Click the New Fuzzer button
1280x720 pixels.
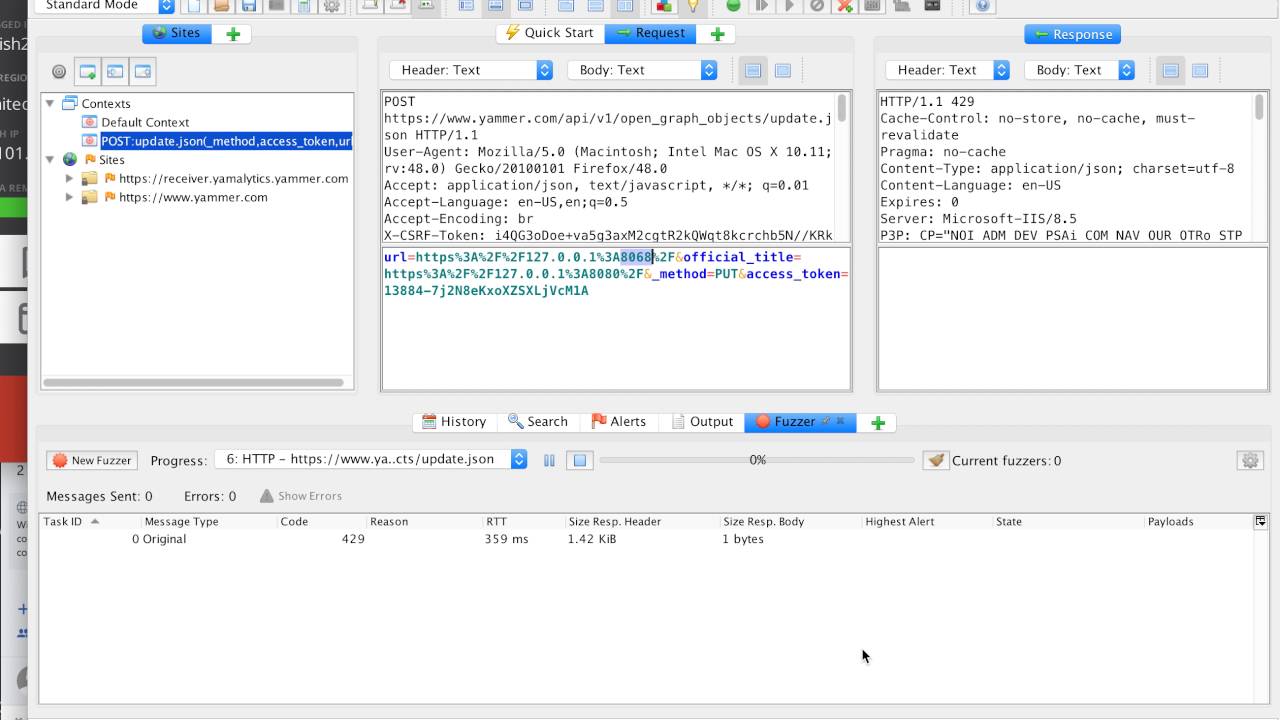pyautogui.click(x=92, y=460)
